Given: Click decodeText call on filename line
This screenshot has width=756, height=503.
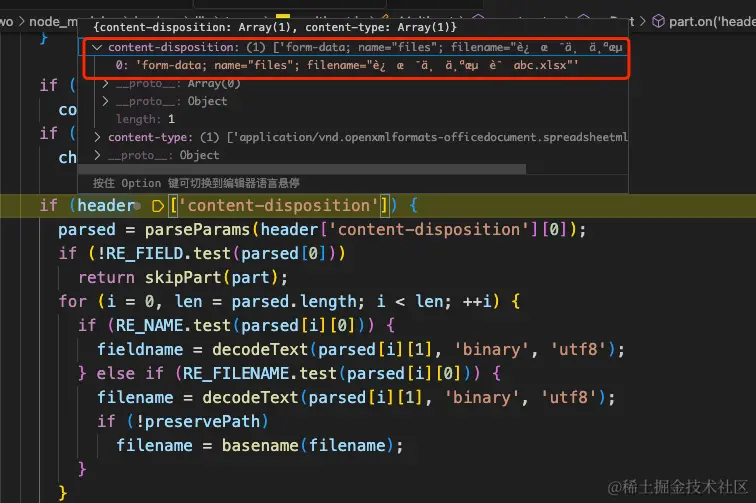Looking at the screenshot, I should 250,398.
